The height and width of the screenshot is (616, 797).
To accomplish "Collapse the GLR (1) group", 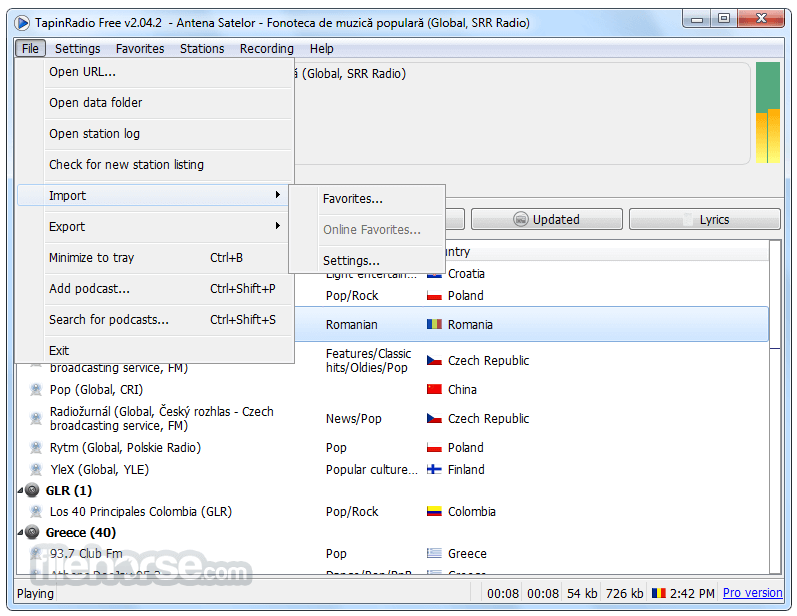I will click(x=21, y=491).
